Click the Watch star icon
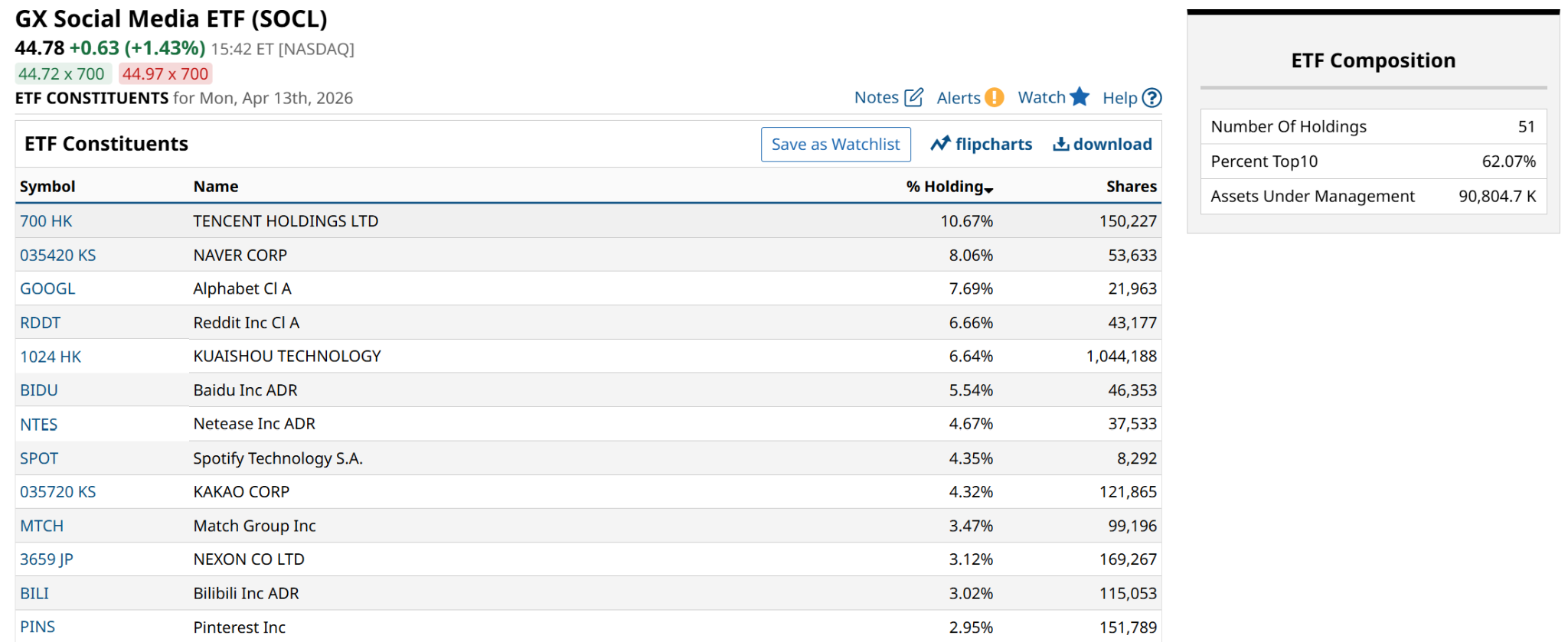This screenshot has width=1568, height=642. [1080, 97]
